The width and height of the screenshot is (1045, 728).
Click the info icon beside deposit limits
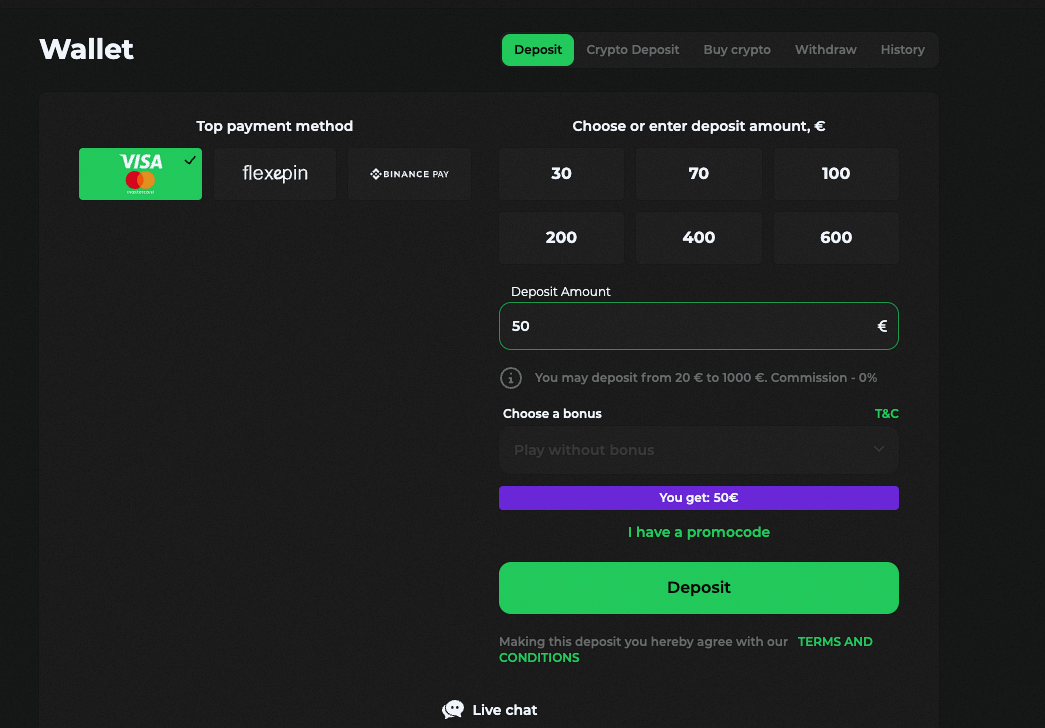511,378
